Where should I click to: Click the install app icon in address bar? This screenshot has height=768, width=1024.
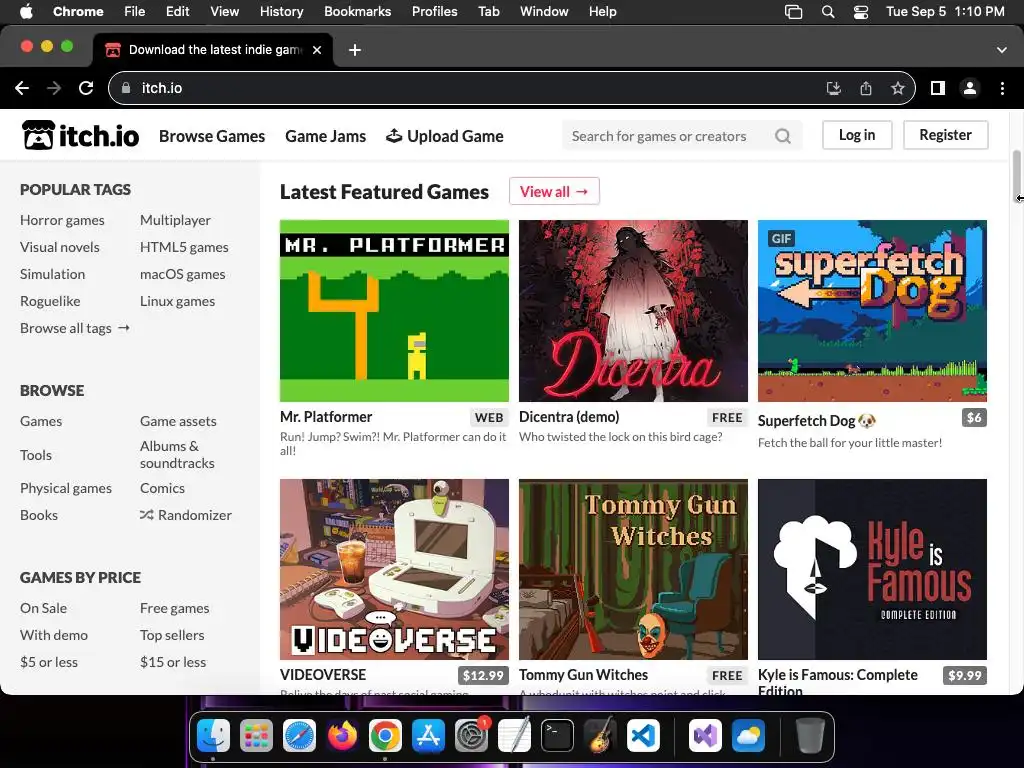(833, 88)
